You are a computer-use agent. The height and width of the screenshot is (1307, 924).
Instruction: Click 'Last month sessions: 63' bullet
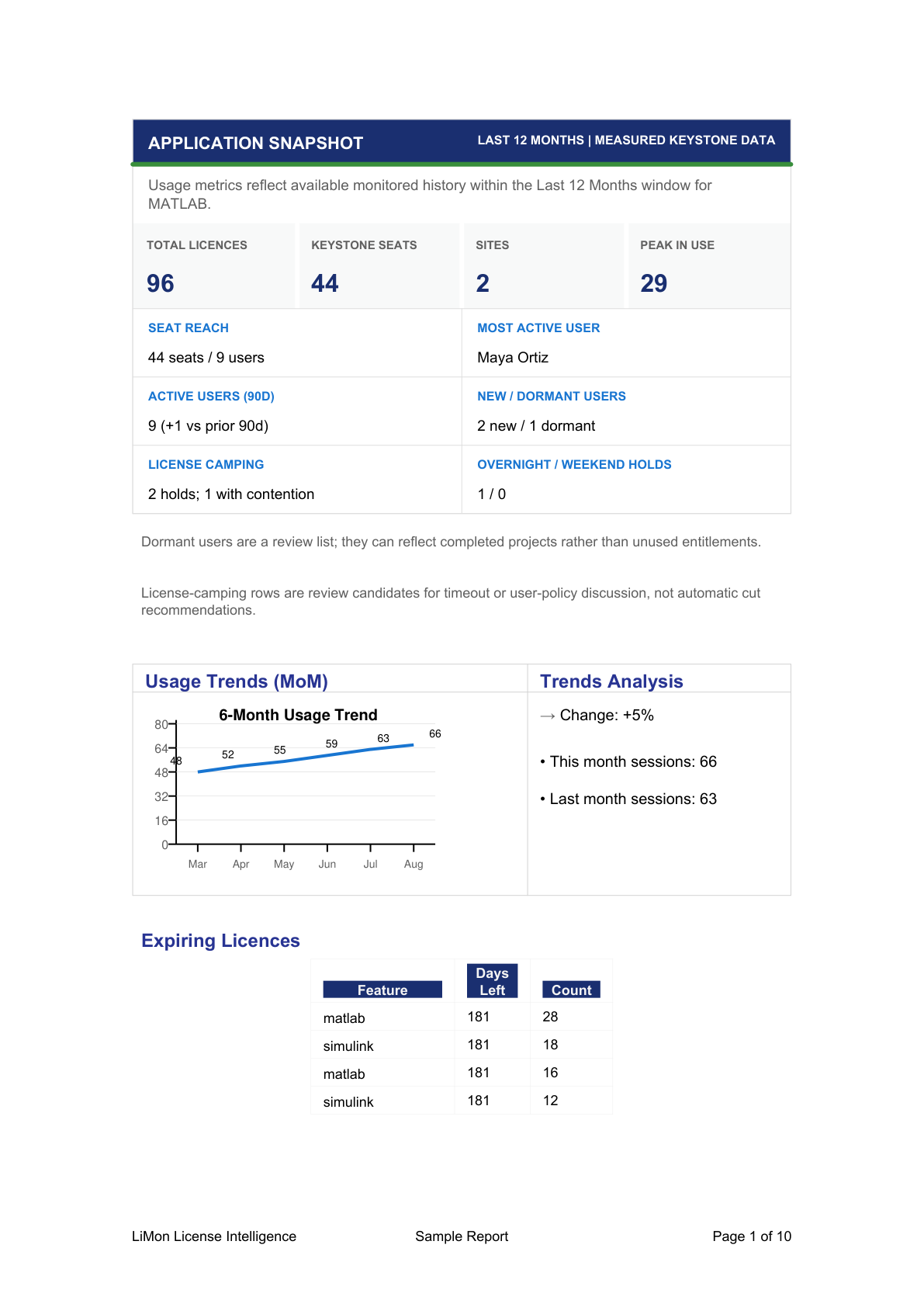pos(628,799)
